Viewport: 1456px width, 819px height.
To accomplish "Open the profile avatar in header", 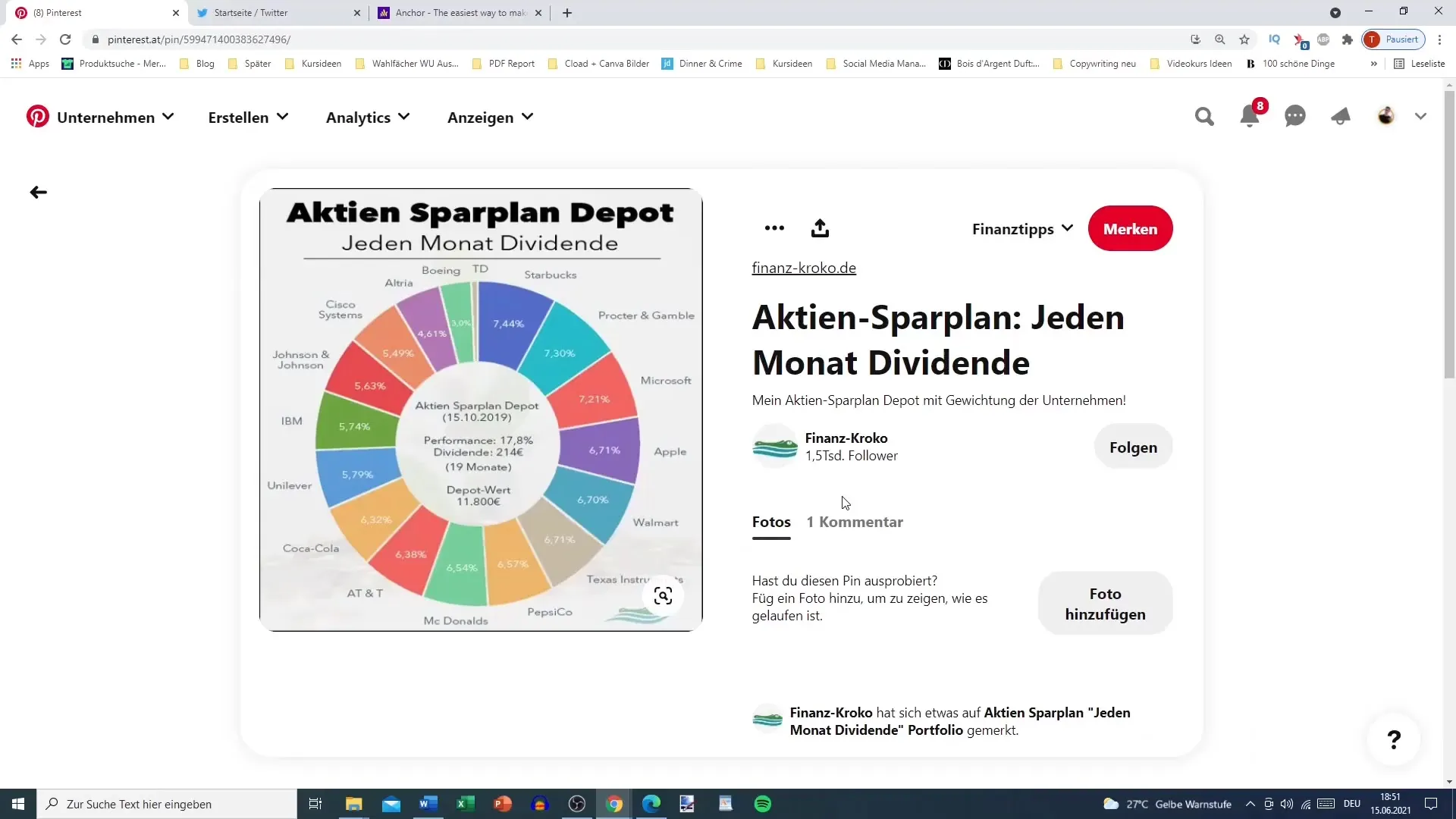I will (x=1386, y=117).
